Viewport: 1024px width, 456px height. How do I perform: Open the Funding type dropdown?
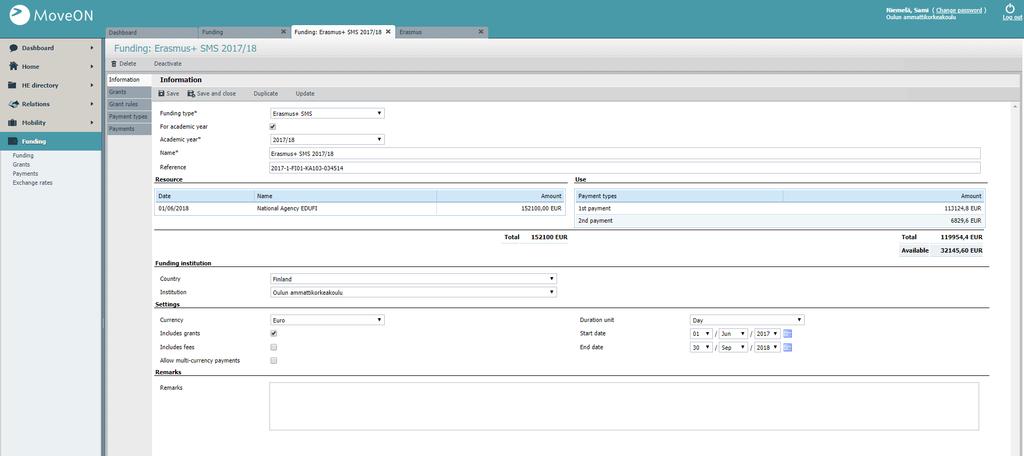pos(327,113)
